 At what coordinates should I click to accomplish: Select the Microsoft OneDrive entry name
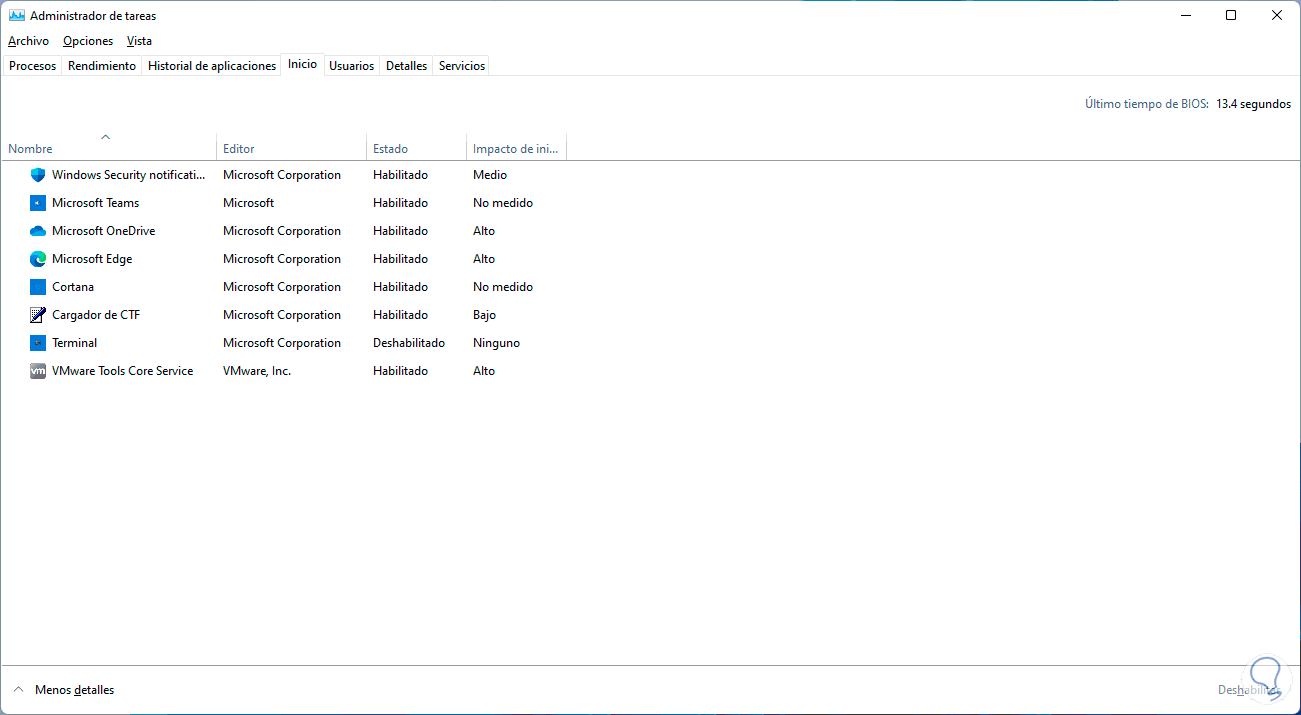pos(103,231)
